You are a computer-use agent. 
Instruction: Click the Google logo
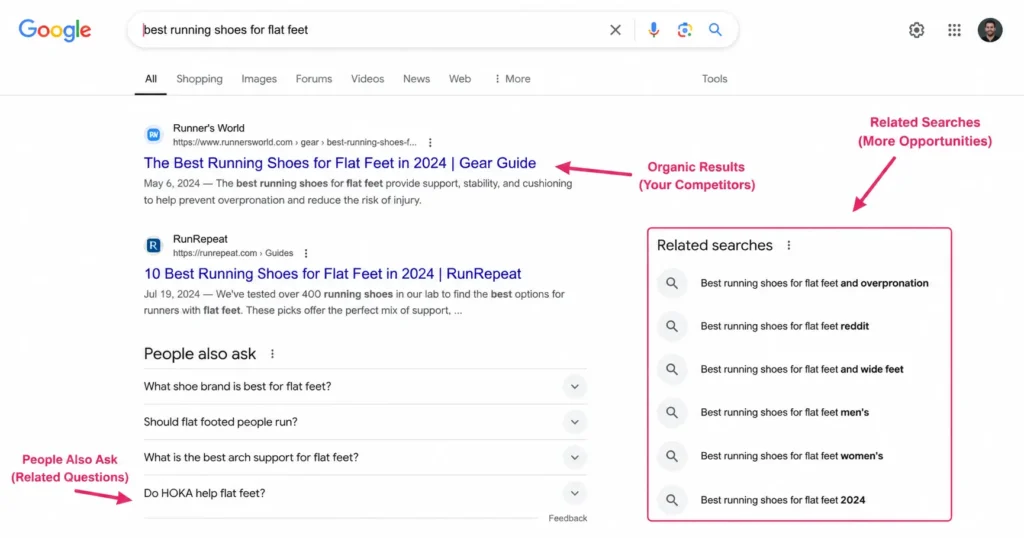(55, 30)
